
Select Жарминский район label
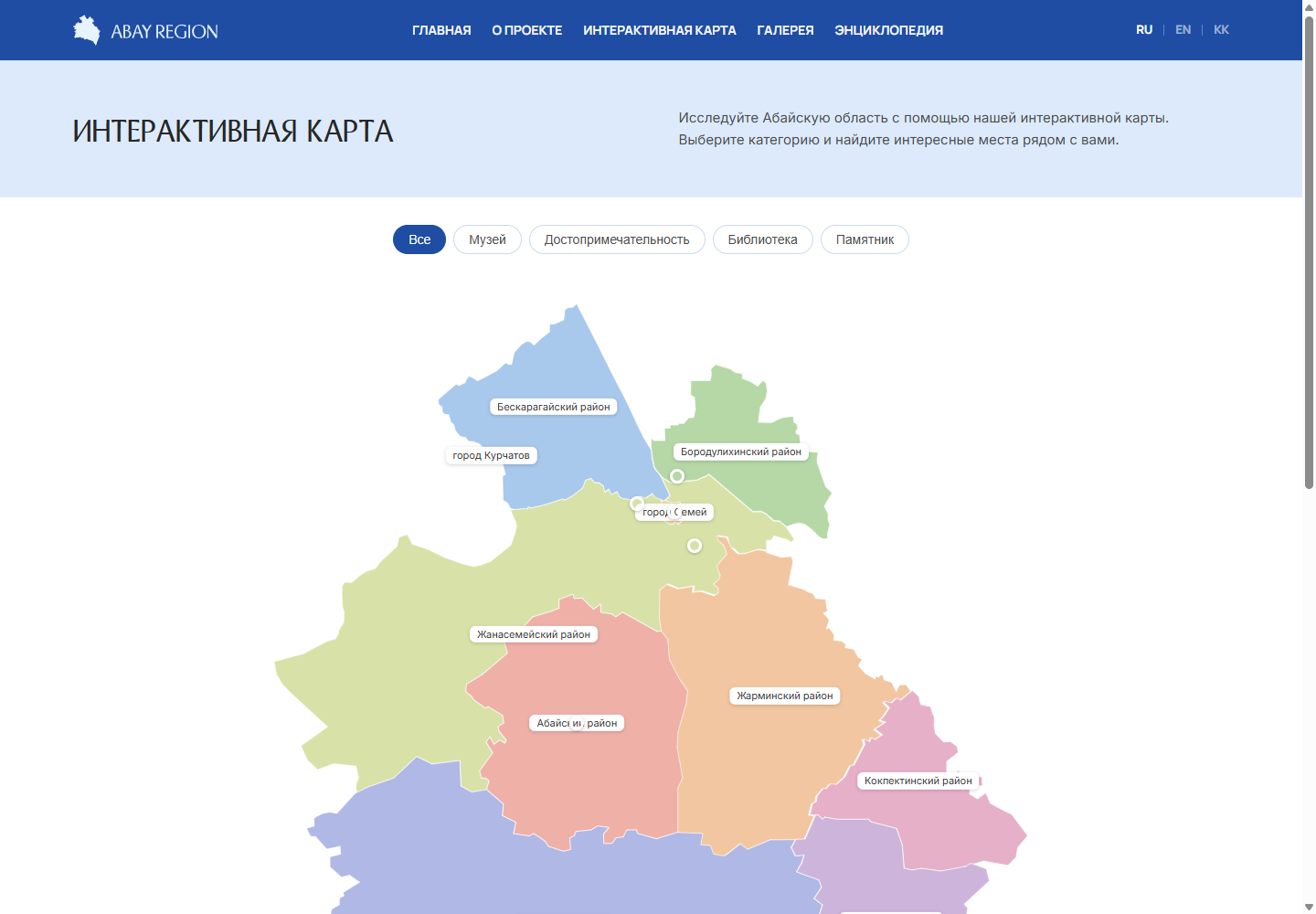(x=785, y=696)
